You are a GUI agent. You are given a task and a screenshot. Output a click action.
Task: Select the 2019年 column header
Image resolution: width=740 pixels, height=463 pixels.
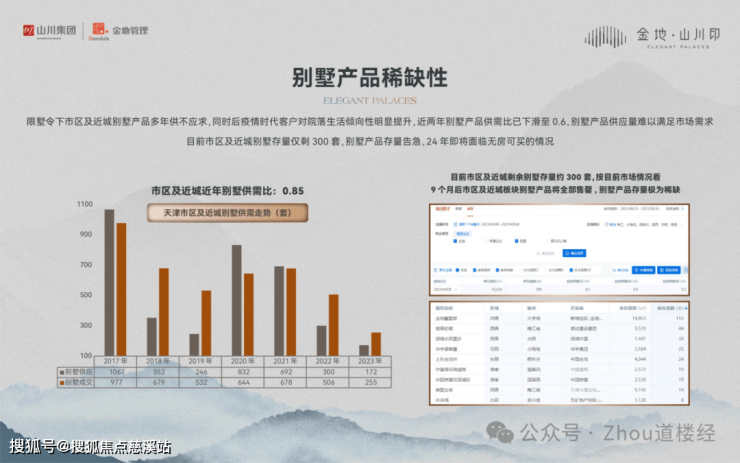coord(200,361)
